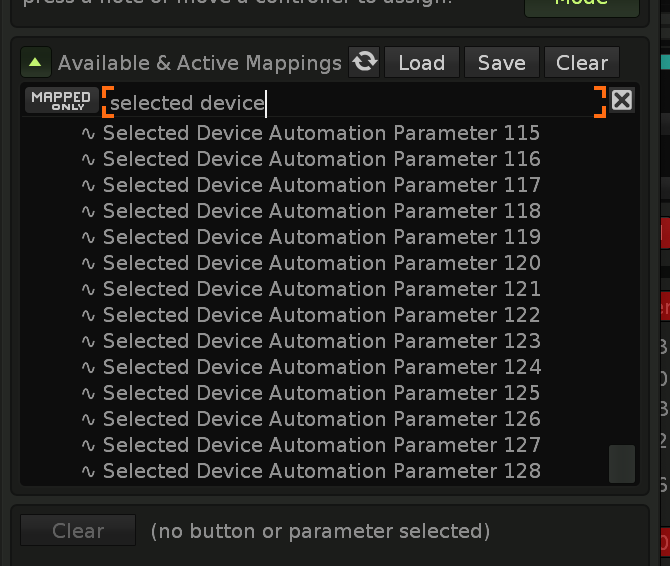Choose Selected Device Automation Parameter 118

[x=320, y=211]
